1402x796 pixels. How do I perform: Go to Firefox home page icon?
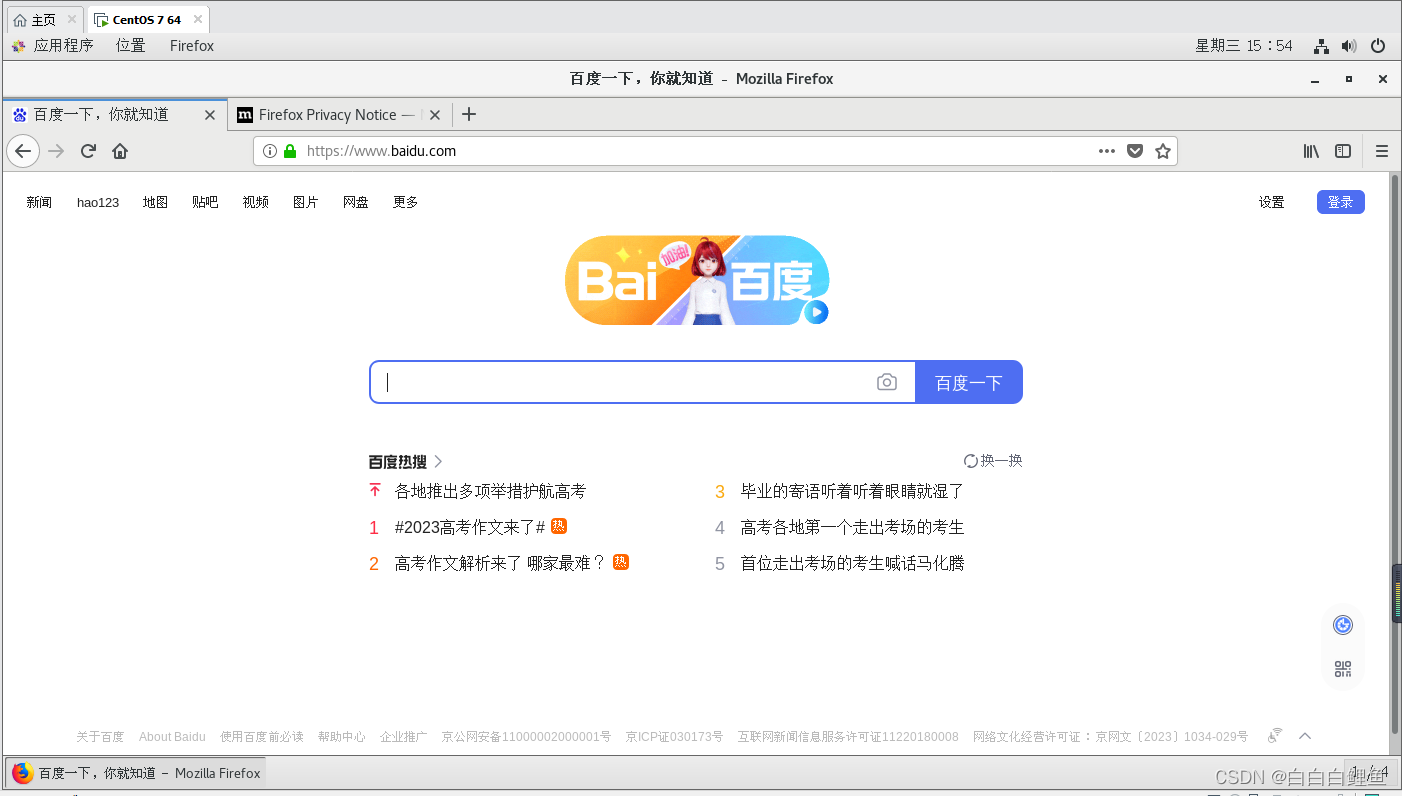click(x=120, y=151)
